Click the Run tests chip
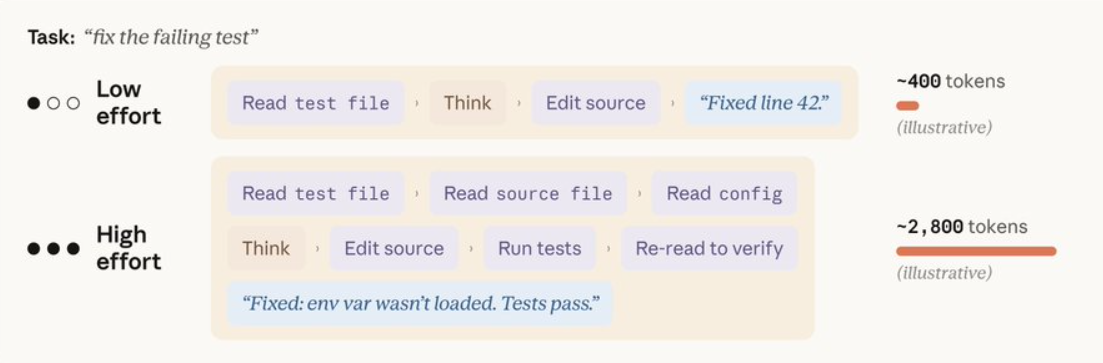The height and width of the screenshot is (363, 1103). (540, 248)
